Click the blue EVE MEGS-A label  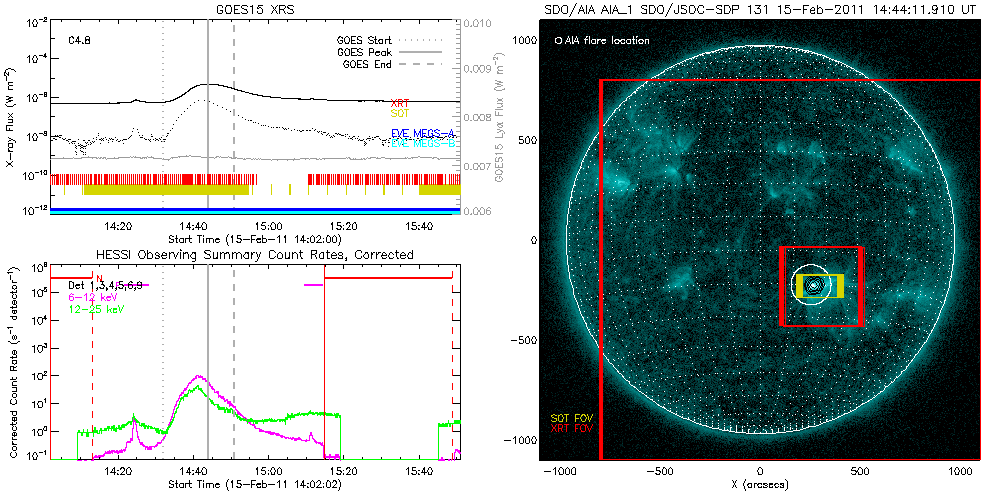coord(414,133)
